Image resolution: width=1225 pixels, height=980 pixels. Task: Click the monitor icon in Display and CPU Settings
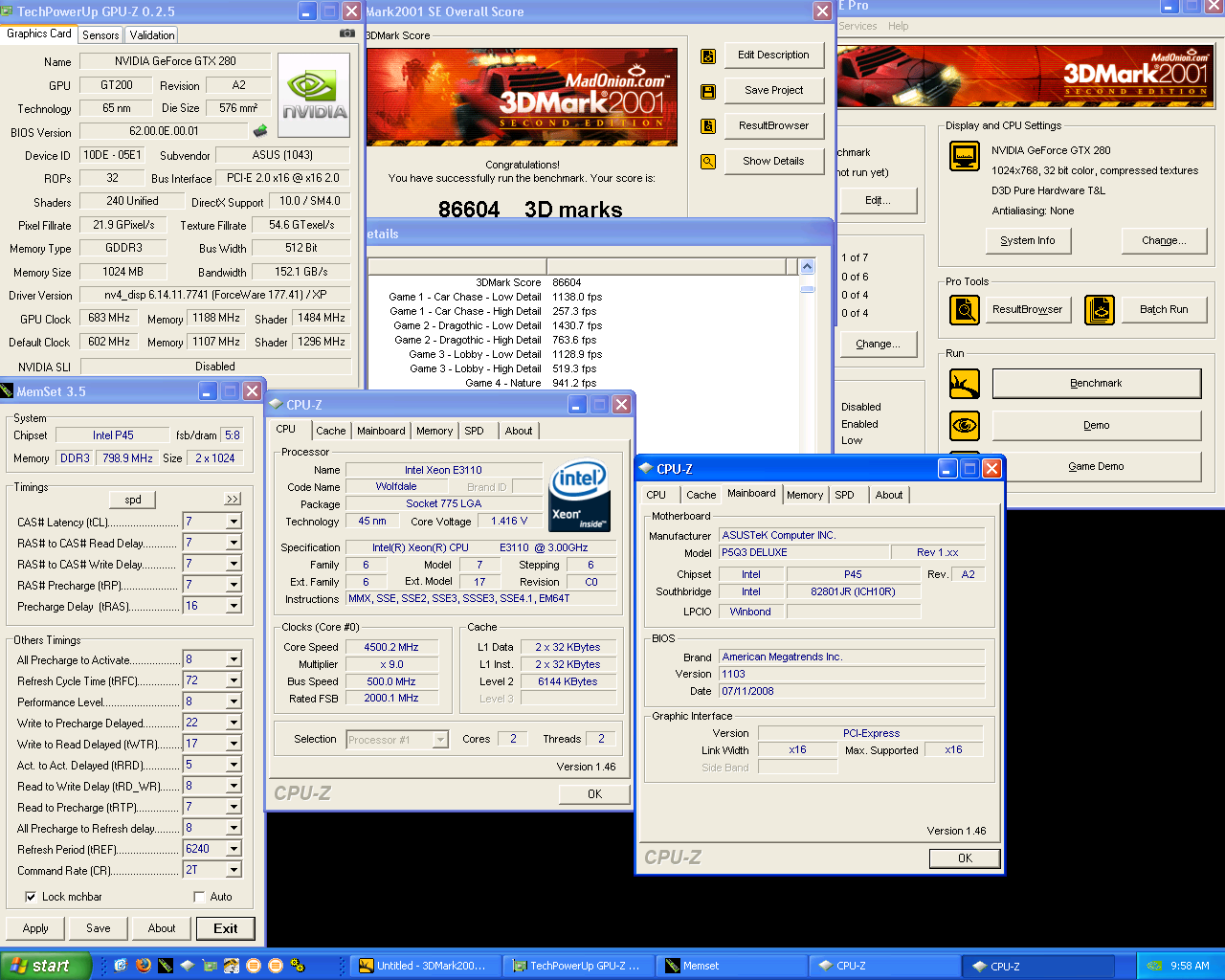(965, 155)
